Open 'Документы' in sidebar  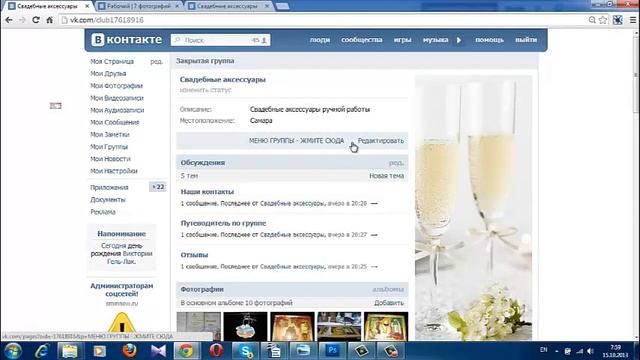click(x=108, y=200)
